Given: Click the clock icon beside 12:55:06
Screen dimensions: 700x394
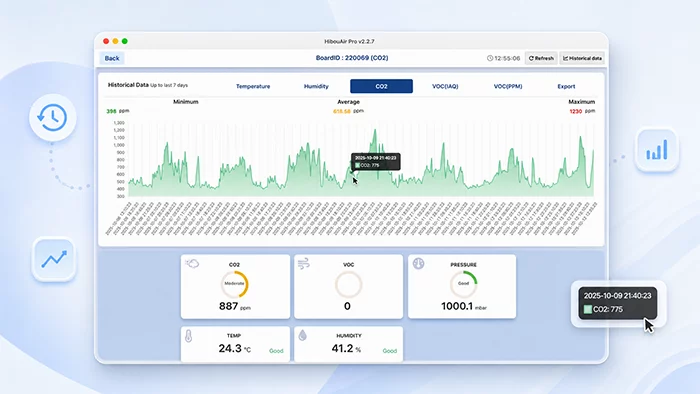Looking at the screenshot, I should (x=490, y=58).
